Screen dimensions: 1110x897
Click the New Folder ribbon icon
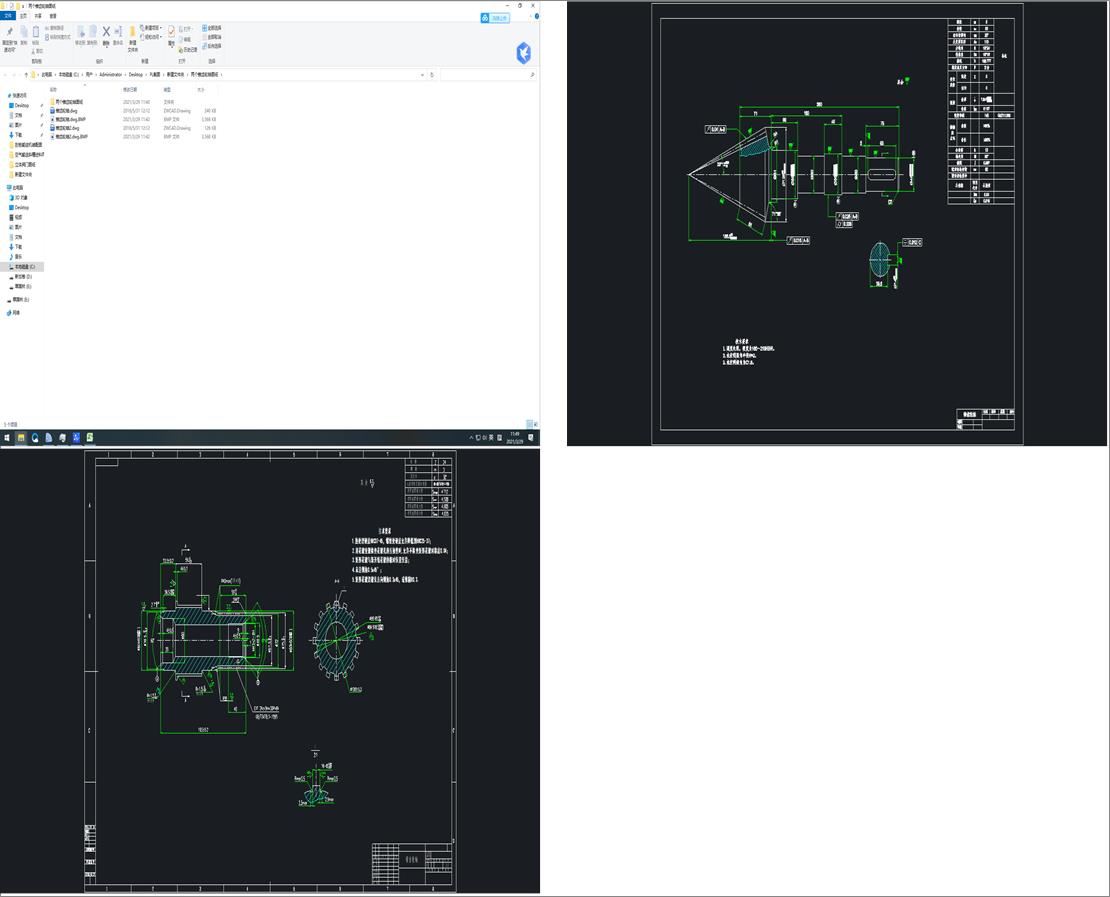tap(132, 33)
